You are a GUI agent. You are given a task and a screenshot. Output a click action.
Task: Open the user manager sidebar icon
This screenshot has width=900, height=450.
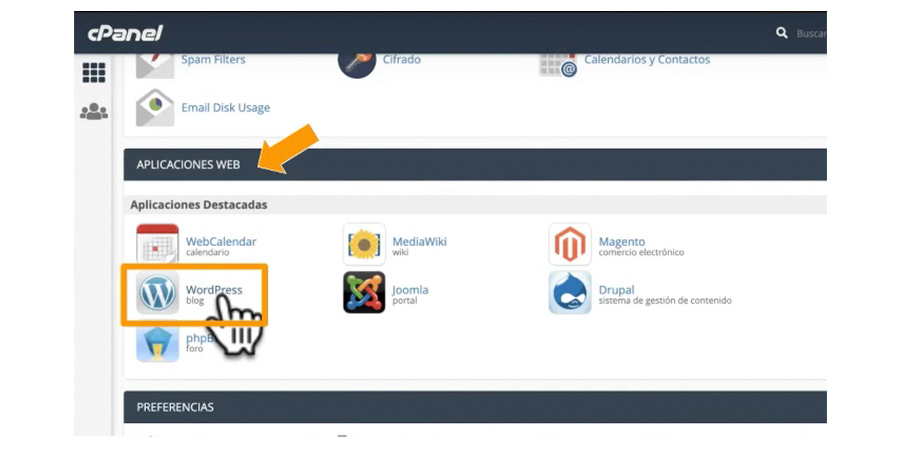click(x=94, y=111)
